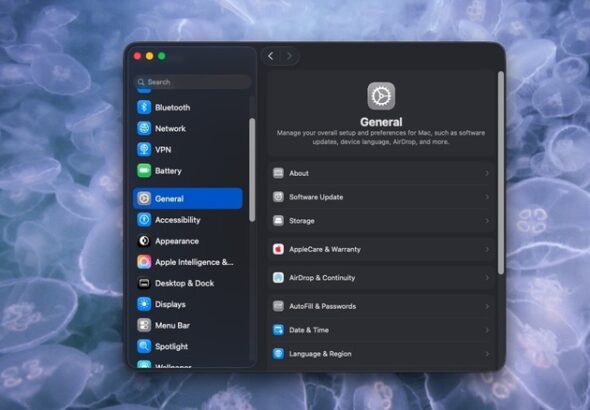
Task: Click the Displays sun icon
Action: coord(144,304)
